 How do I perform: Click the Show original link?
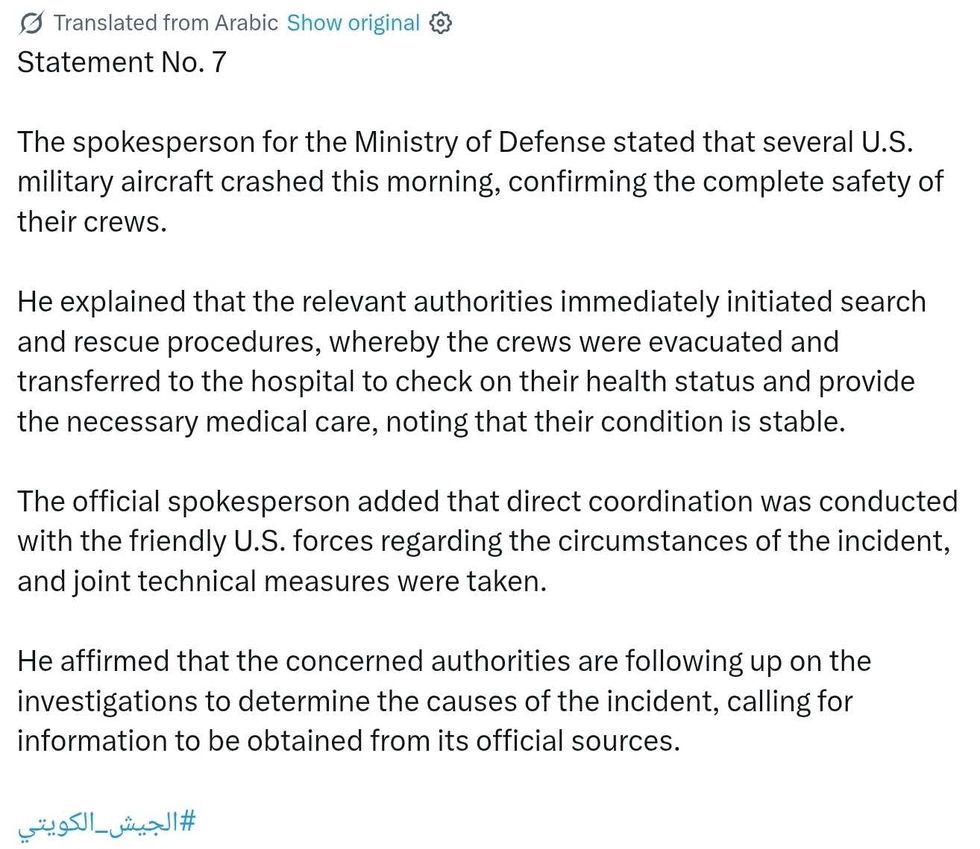(x=353, y=23)
